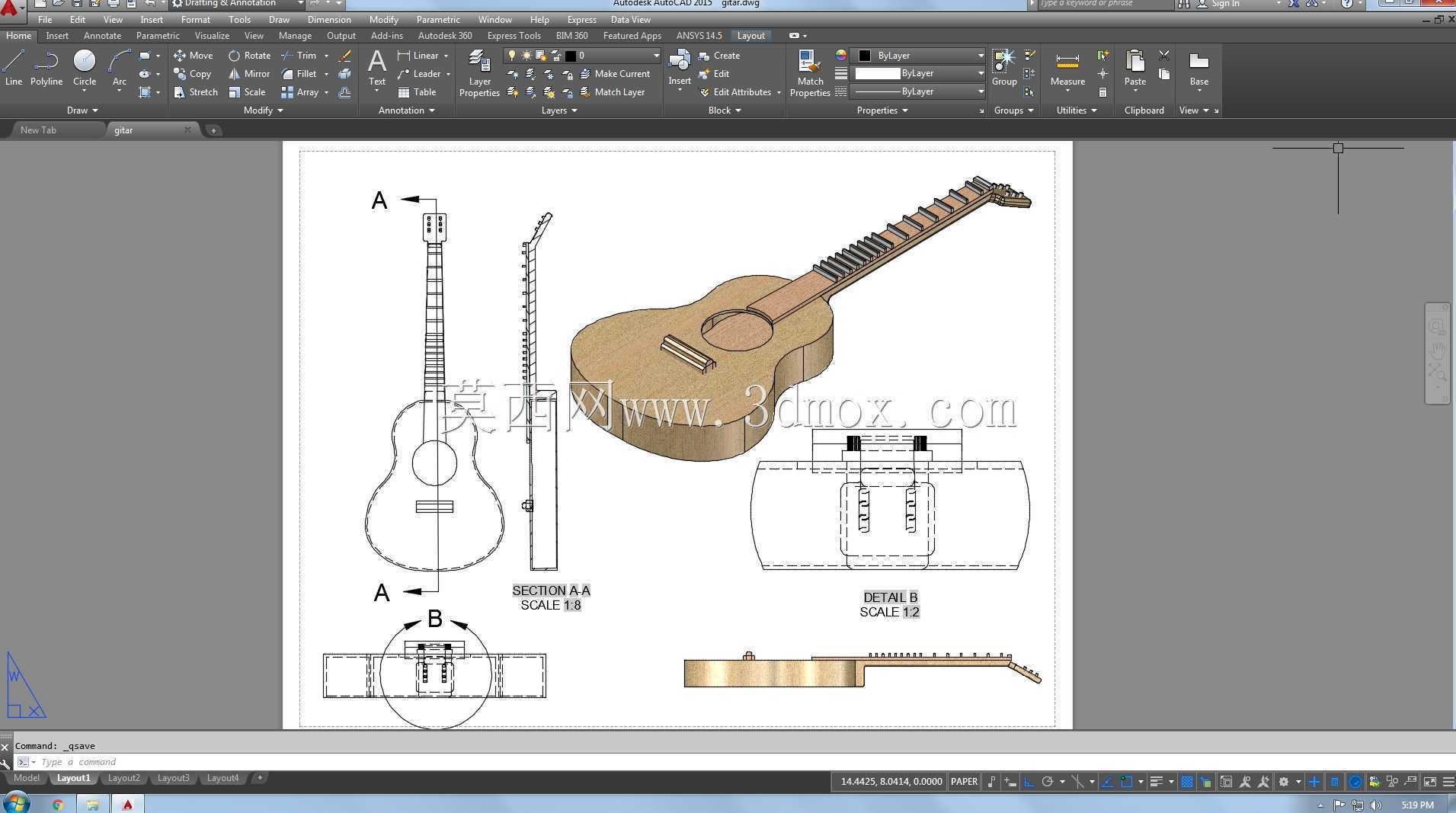The width and height of the screenshot is (1456, 813).
Task: Expand the Layers panel
Action: tap(559, 110)
